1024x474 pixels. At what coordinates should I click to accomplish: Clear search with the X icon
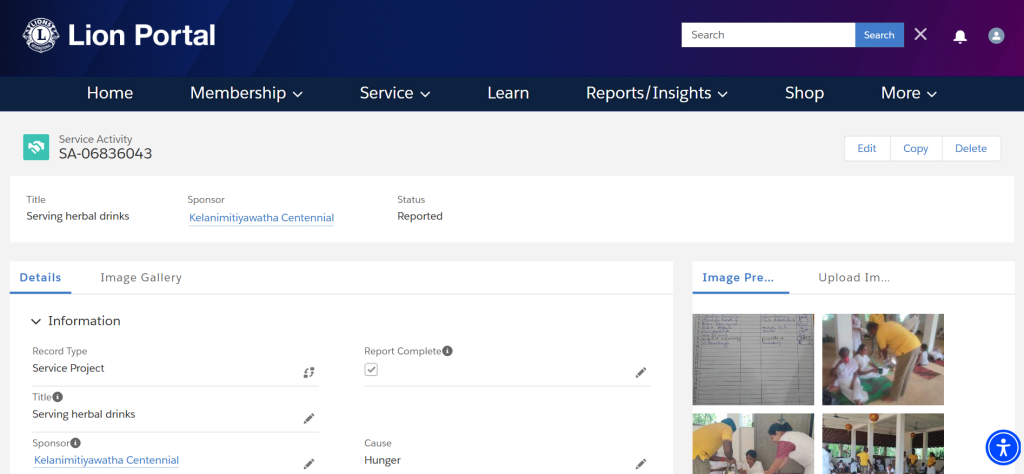920,35
